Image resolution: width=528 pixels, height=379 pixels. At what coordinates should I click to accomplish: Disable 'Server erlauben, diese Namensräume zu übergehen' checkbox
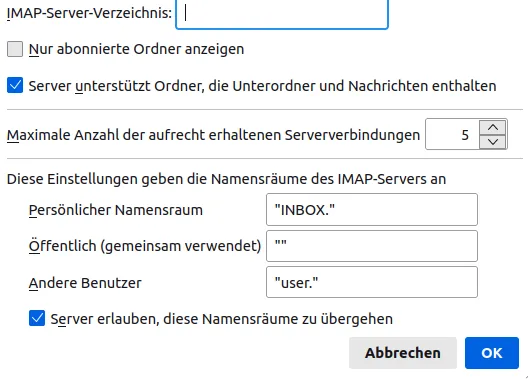37,318
